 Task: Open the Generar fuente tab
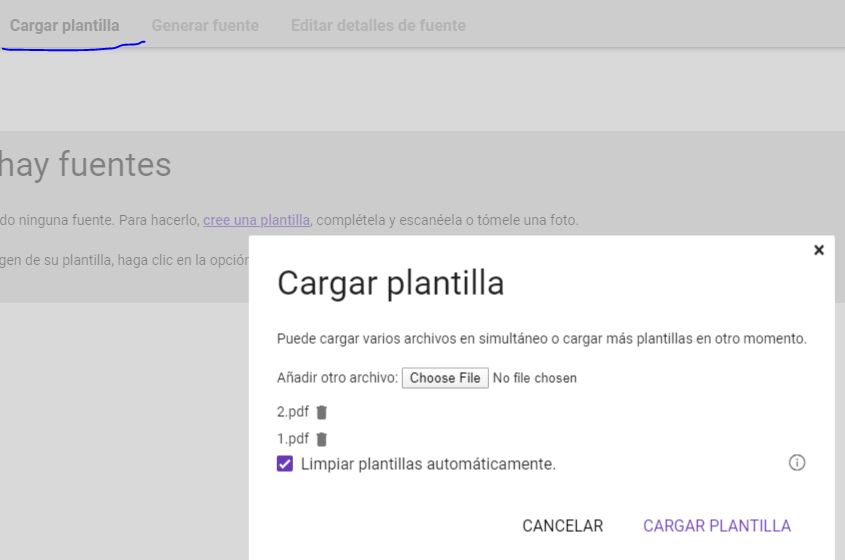tap(205, 25)
